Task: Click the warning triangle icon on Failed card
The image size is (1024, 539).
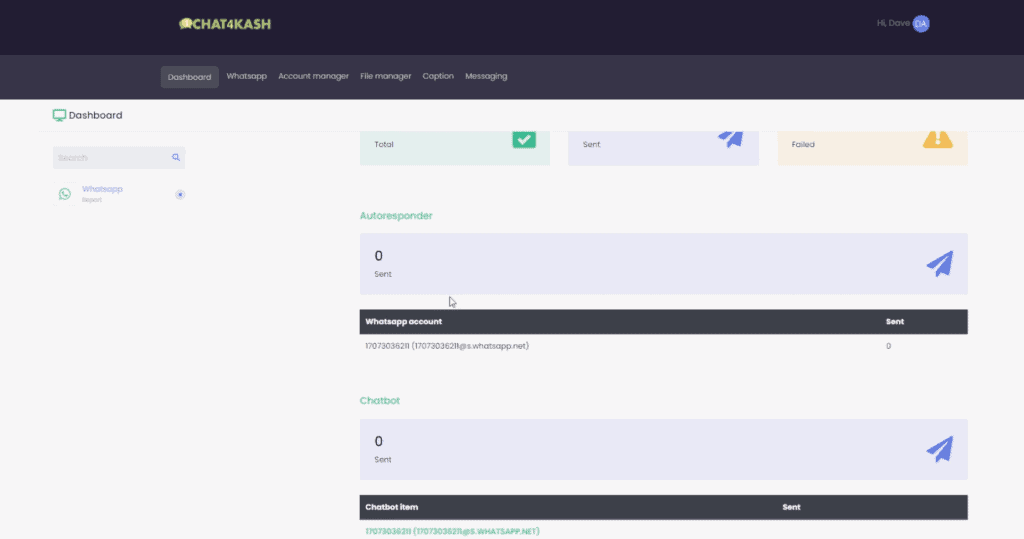Action: [x=938, y=139]
